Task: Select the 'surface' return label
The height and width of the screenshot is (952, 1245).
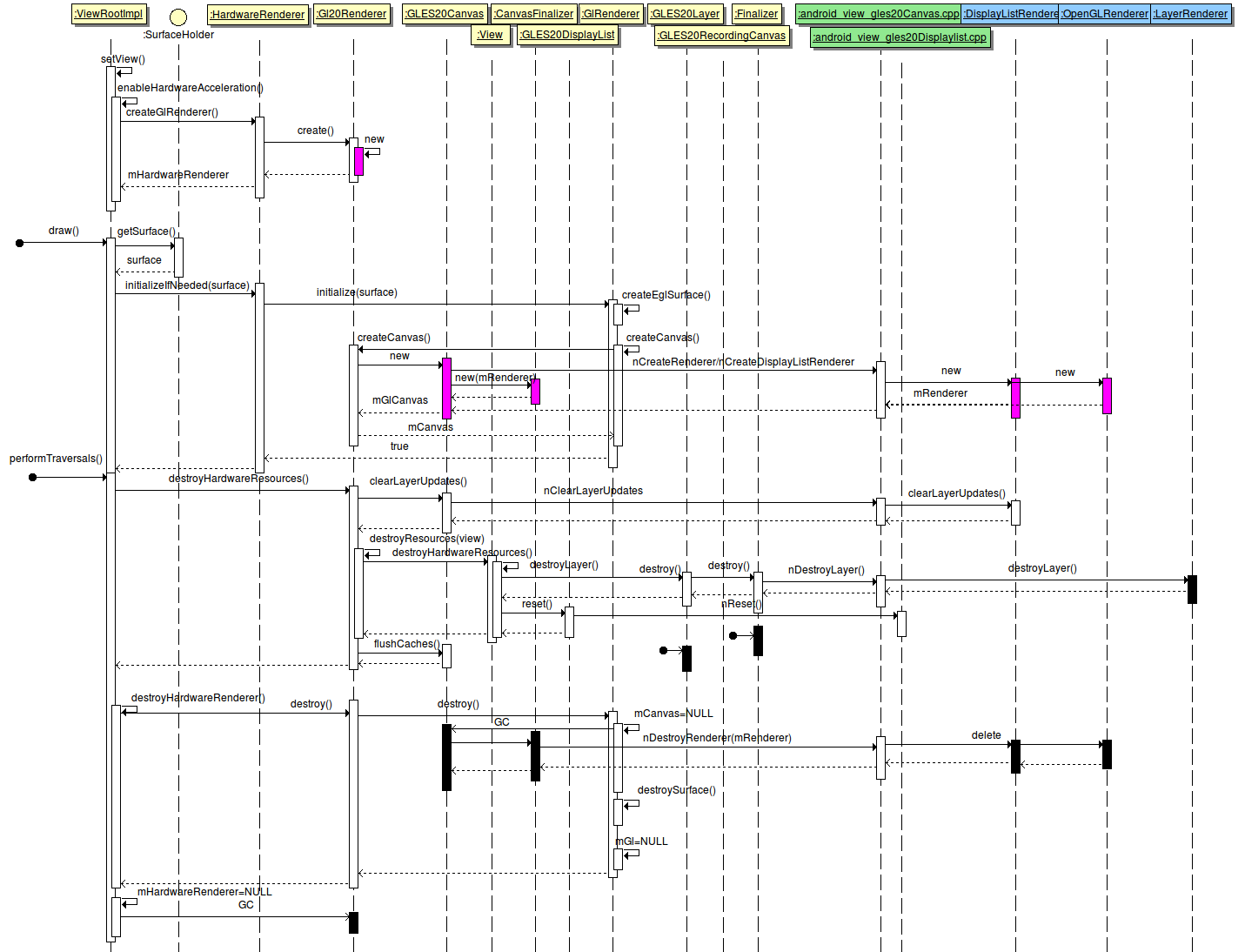Action: point(144,260)
